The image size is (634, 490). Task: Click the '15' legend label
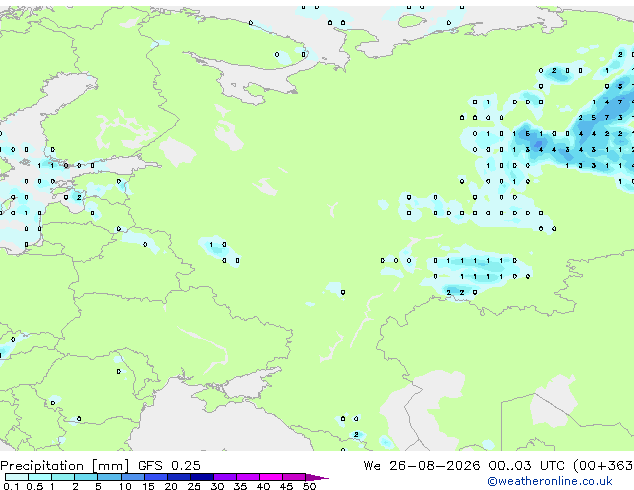click(x=148, y=486)
